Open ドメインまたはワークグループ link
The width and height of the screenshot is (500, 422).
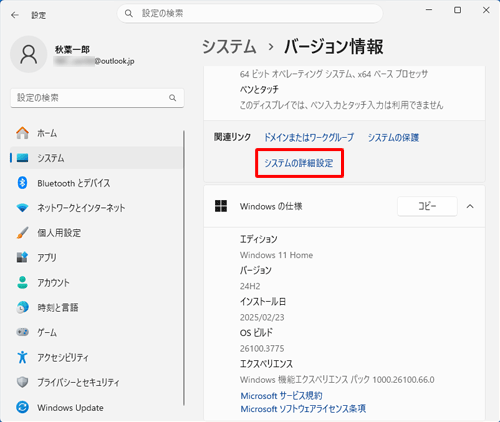(309, 137)
